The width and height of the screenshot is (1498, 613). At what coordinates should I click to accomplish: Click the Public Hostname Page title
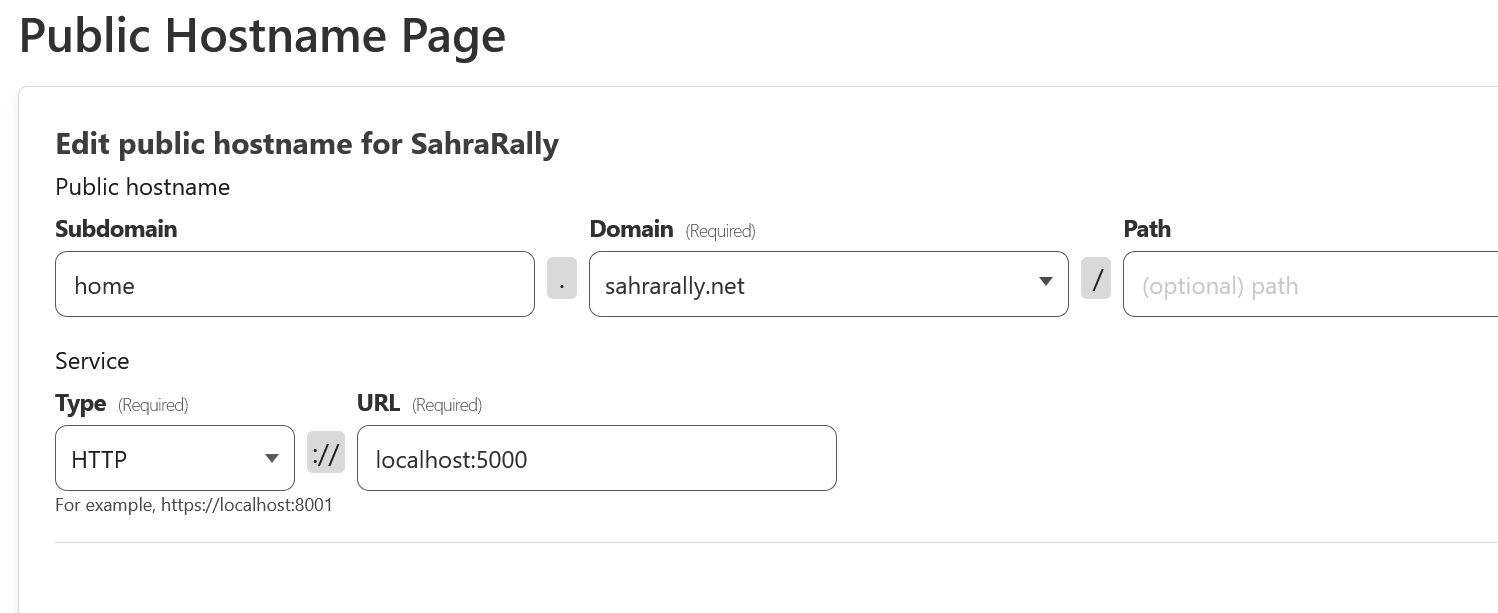pos(262,36)
